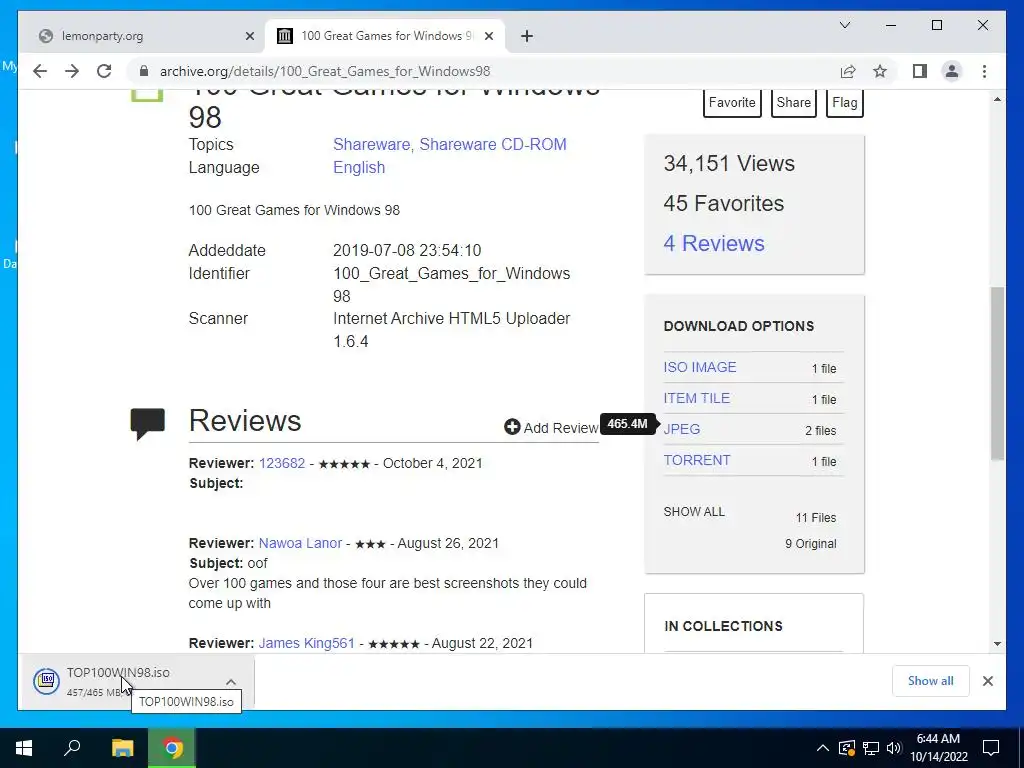The height and width of the screenshot is (768, 1024).
Task: Click the lock icon in address bar
Action: pyautogui.click(x=144, y=71)
